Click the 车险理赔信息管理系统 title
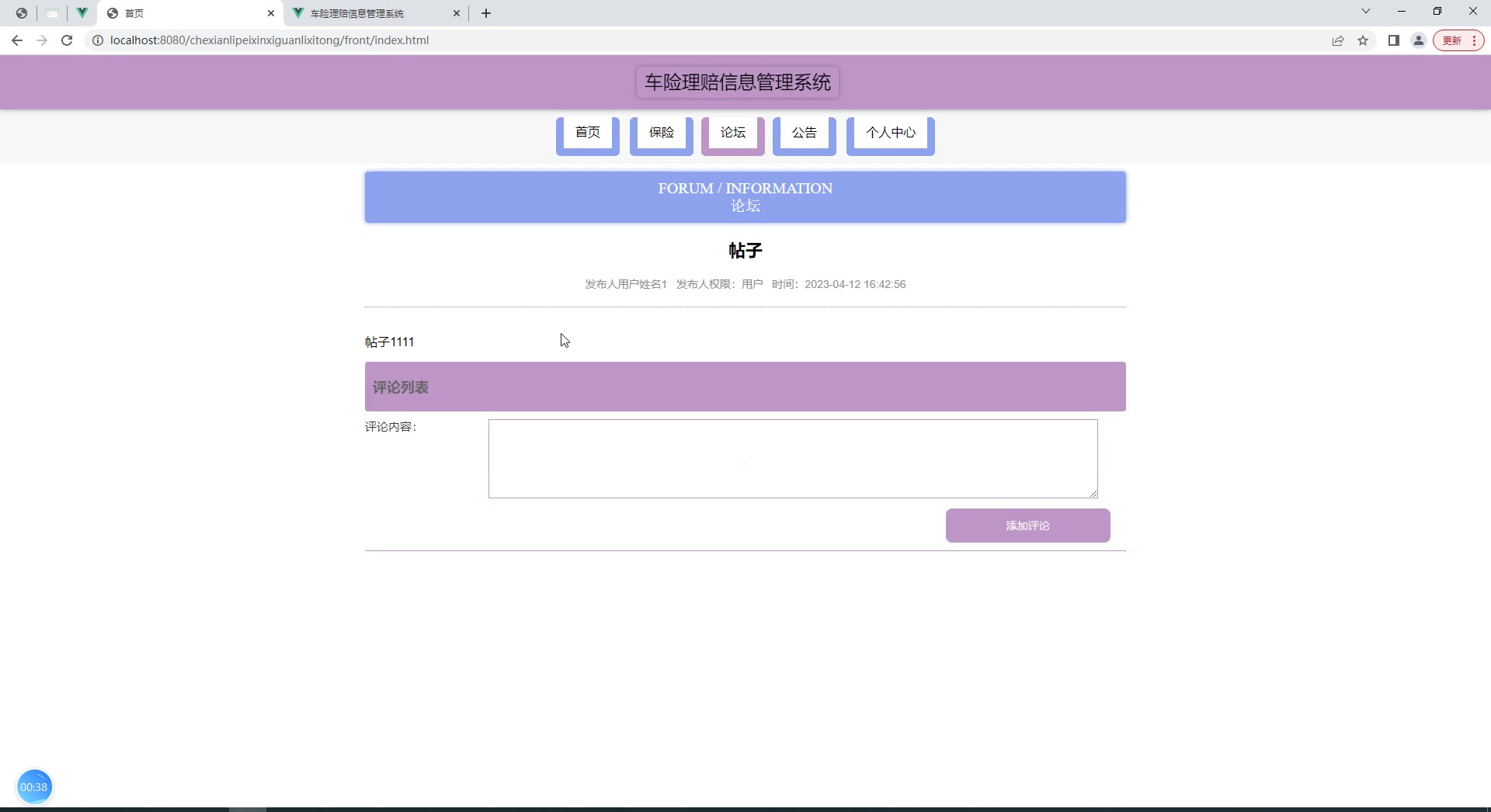 (x=738, y=82)
